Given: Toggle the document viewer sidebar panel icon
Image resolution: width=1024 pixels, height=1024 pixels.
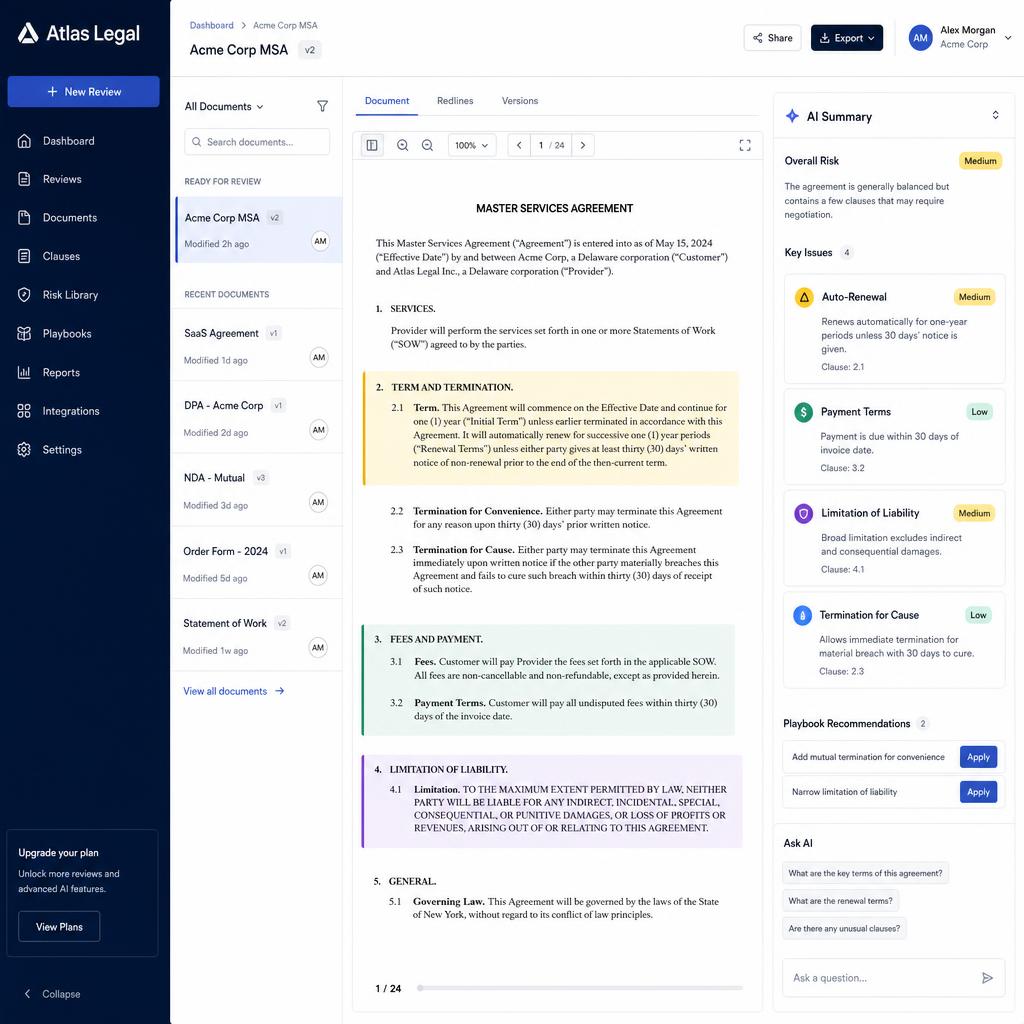Looking at the screenshot, I should click(x=372, y=145).
